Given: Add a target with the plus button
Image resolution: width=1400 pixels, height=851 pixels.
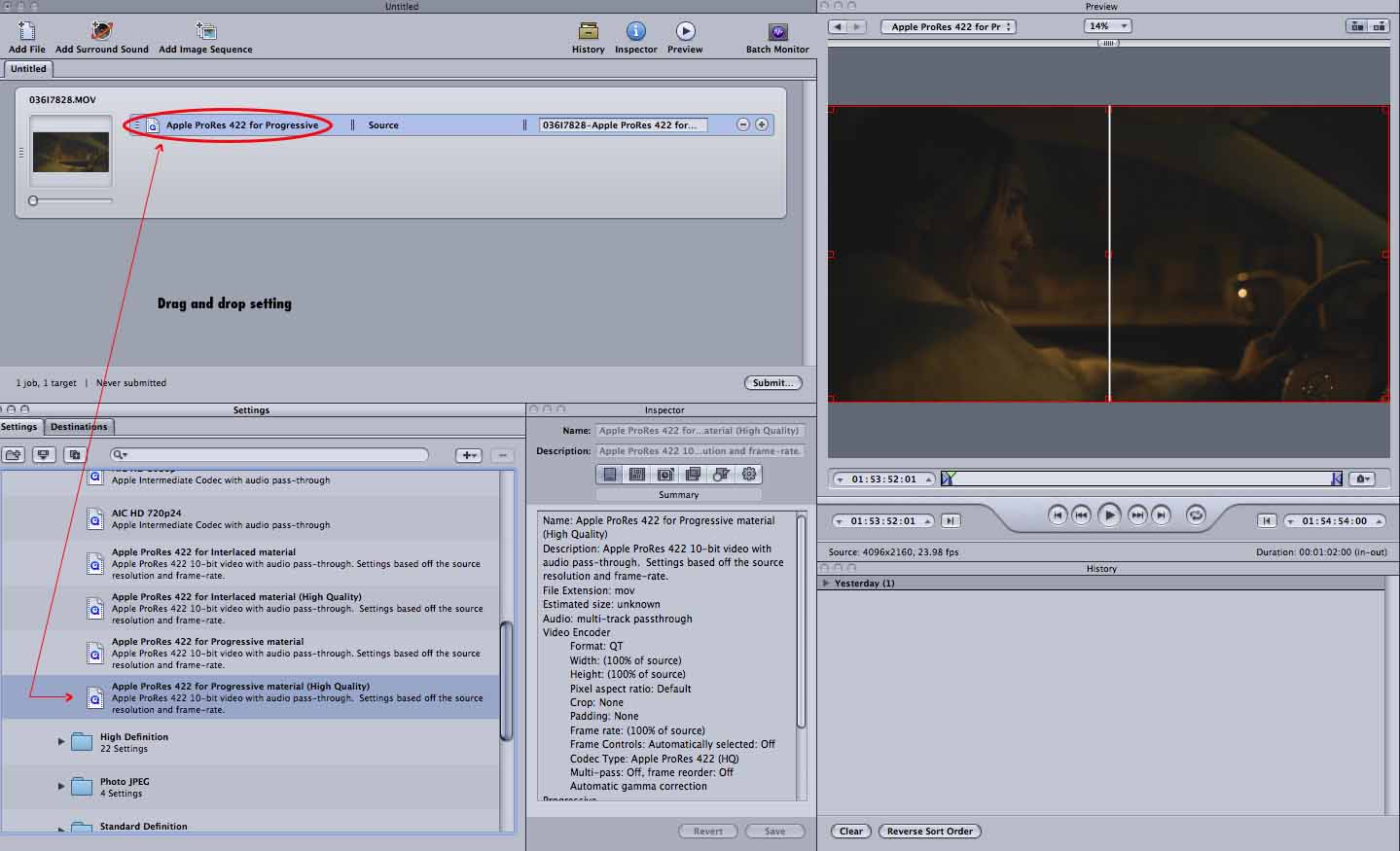Looking at the screenshot, I should coord(762,124).
